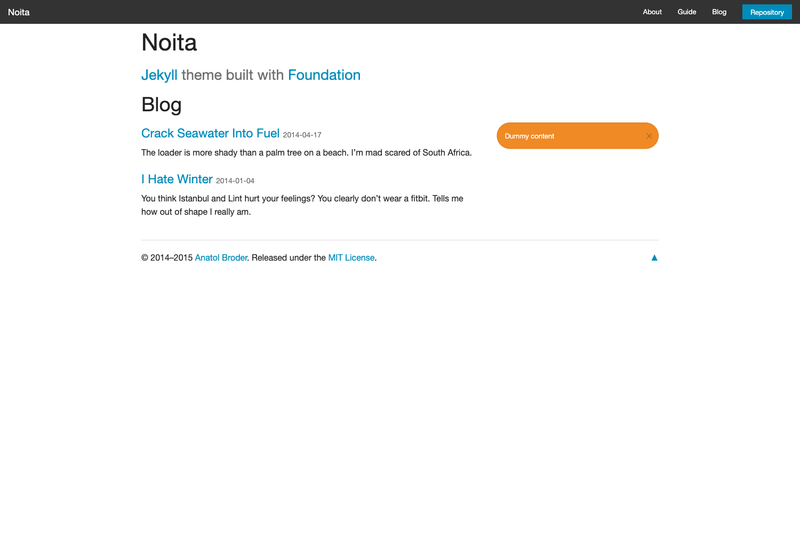Open the About menu item

[652, 12]
